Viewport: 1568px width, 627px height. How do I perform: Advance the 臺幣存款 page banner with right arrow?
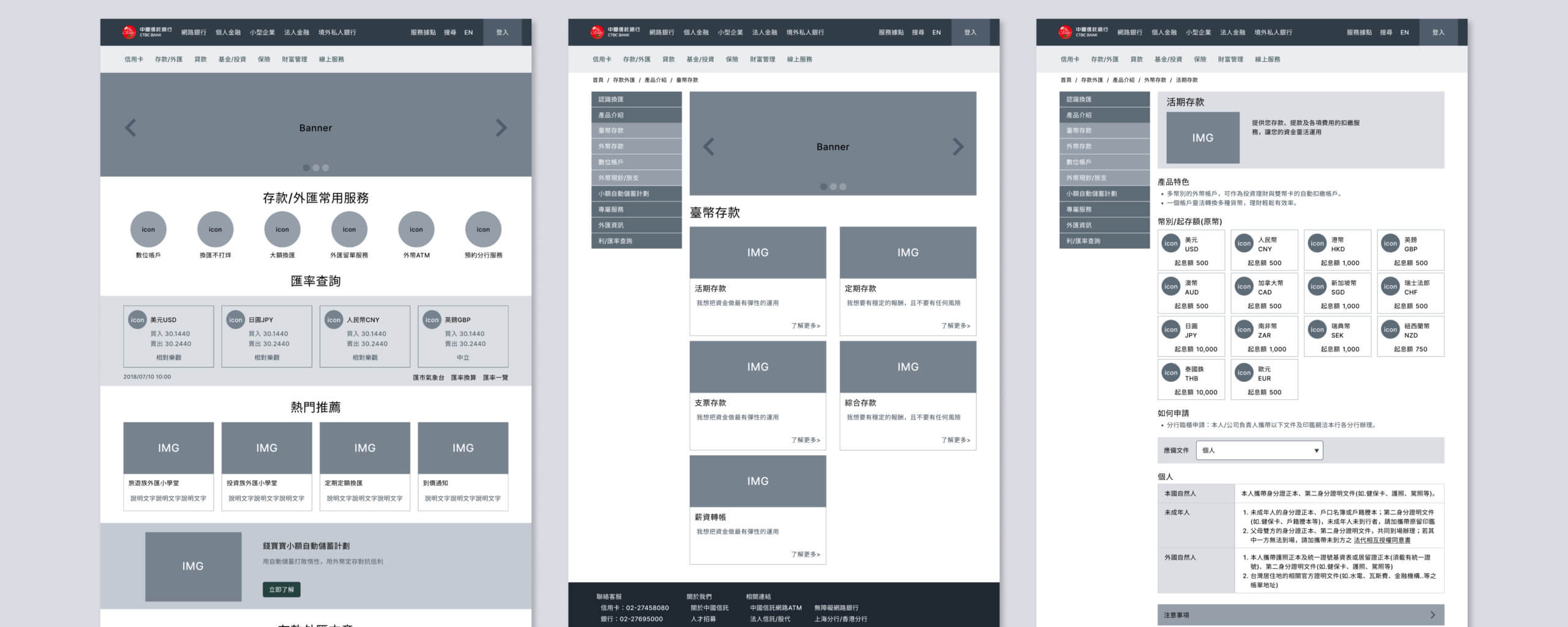tap(958, 147)
